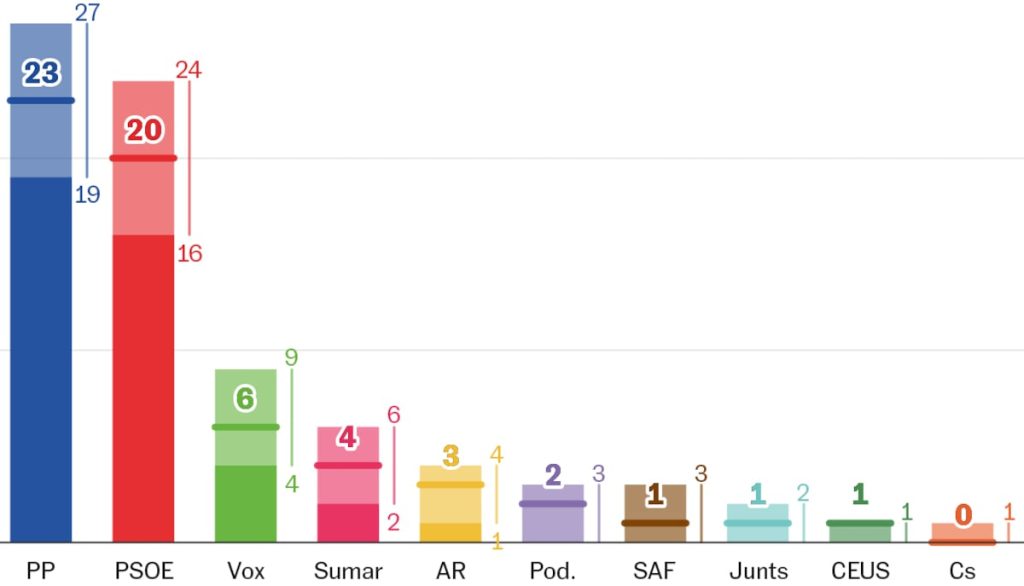
Task: Click the PSOE axis label
Action: (144, 571)
